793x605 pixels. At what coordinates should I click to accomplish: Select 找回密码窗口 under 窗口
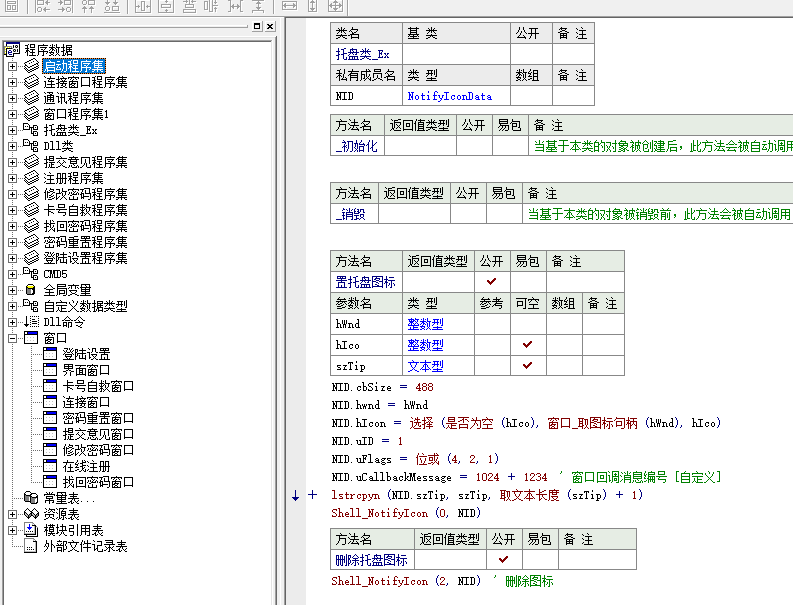click(x=98, y=482)
